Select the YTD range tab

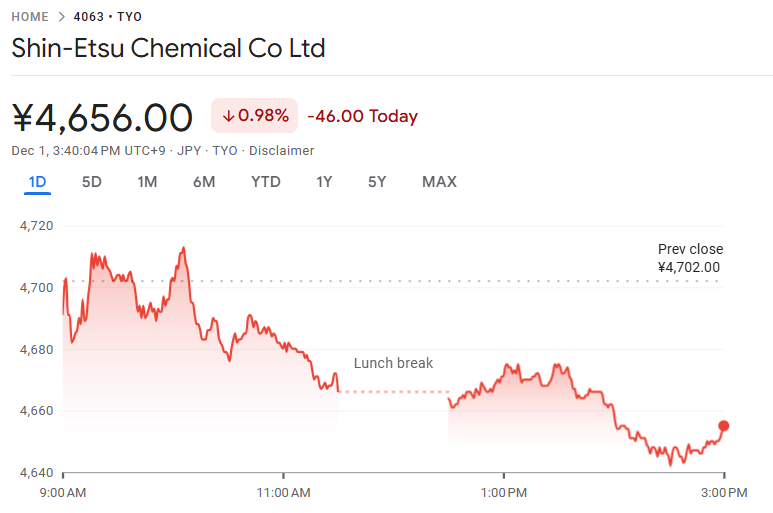coord(266,181)
